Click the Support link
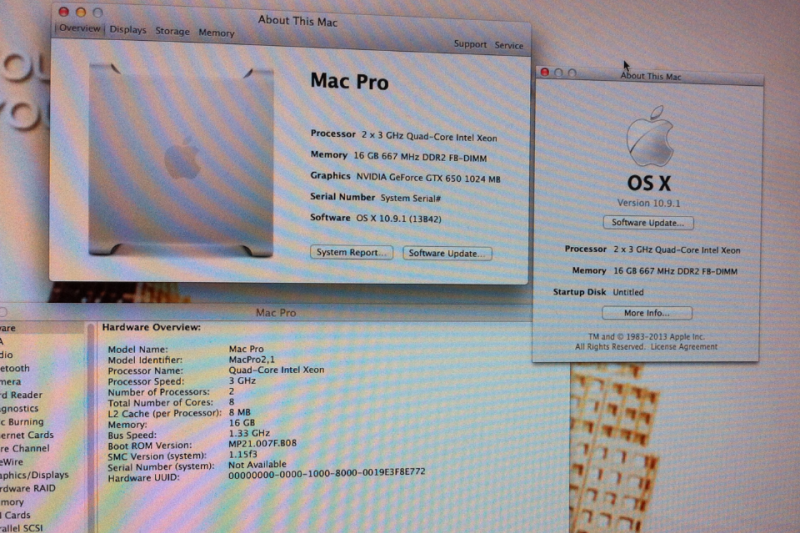Image resolution: width=800 pixels, height=533 pixels. (470, 44)
